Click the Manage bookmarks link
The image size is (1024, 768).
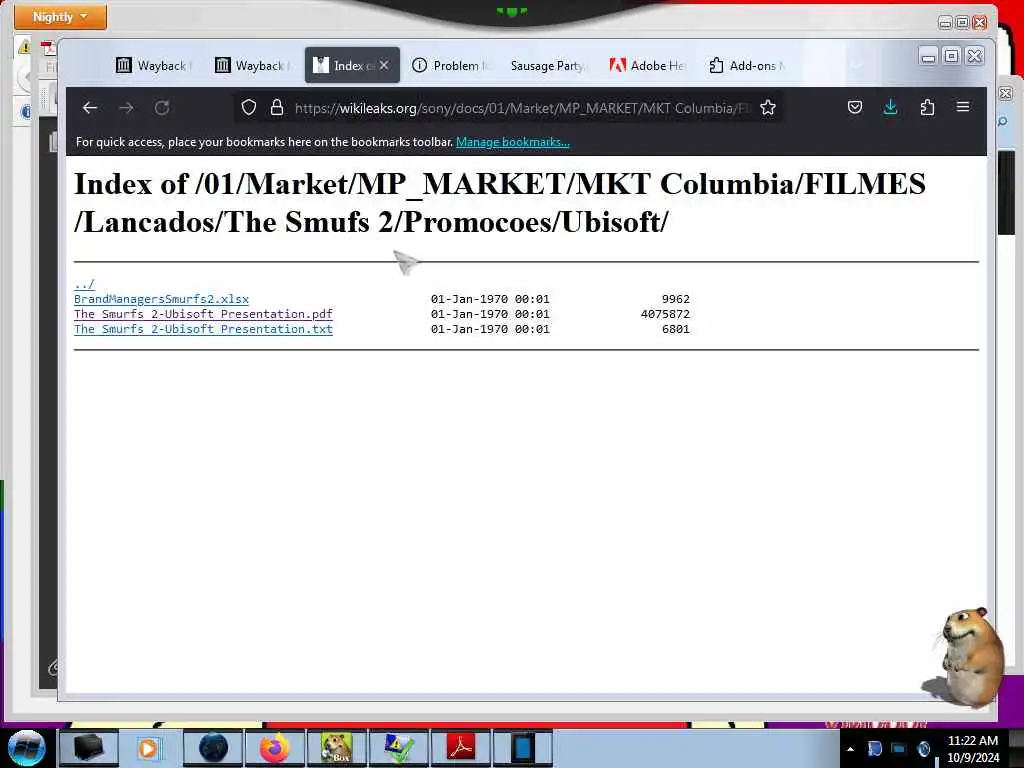click(x=513, y=142)
